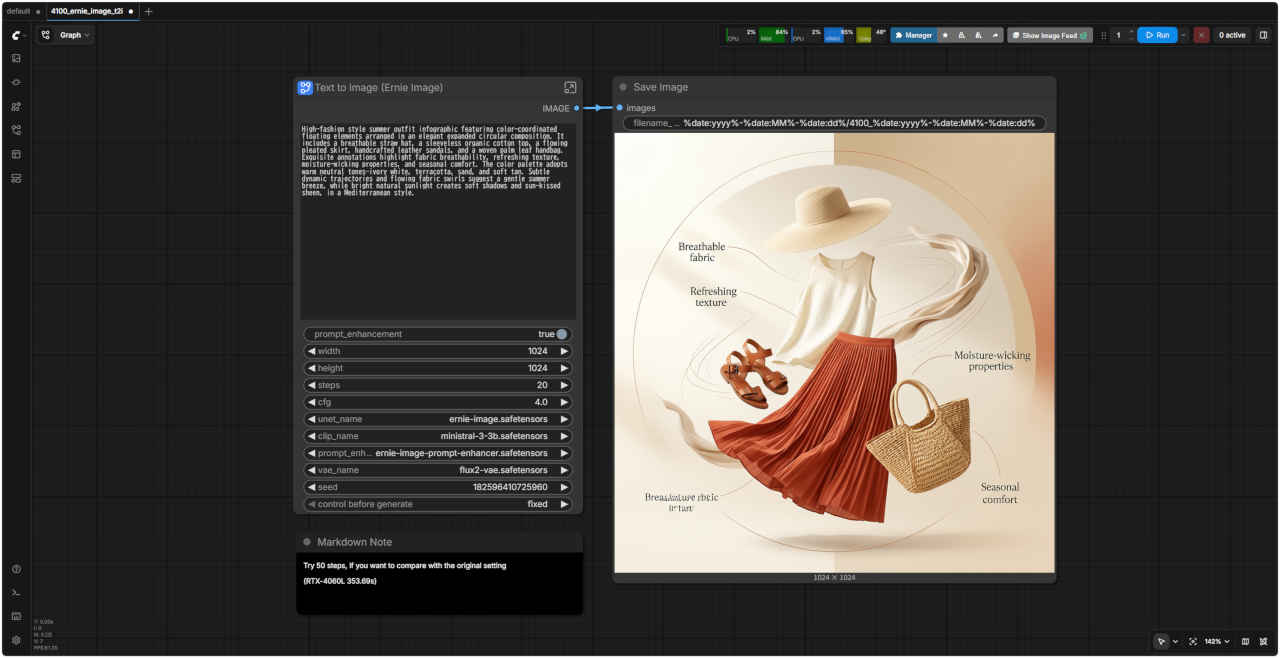Screen dimensions: 1280x658
Task: Increase seed value with right arrow
Action: pyautogui.click(x=564, y=487)
